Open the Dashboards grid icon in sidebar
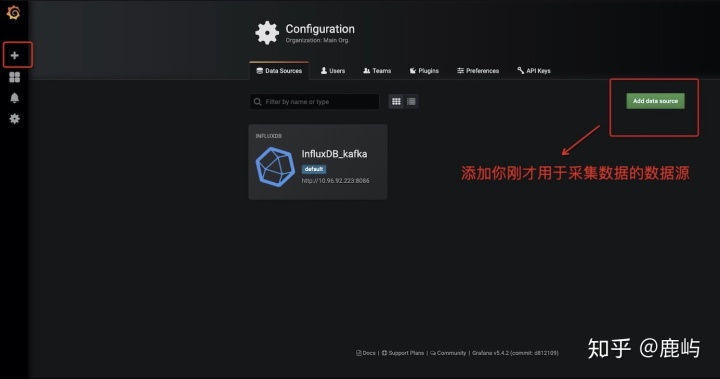The width and height of the screenshot is (720, 379). tap(15, 77)
